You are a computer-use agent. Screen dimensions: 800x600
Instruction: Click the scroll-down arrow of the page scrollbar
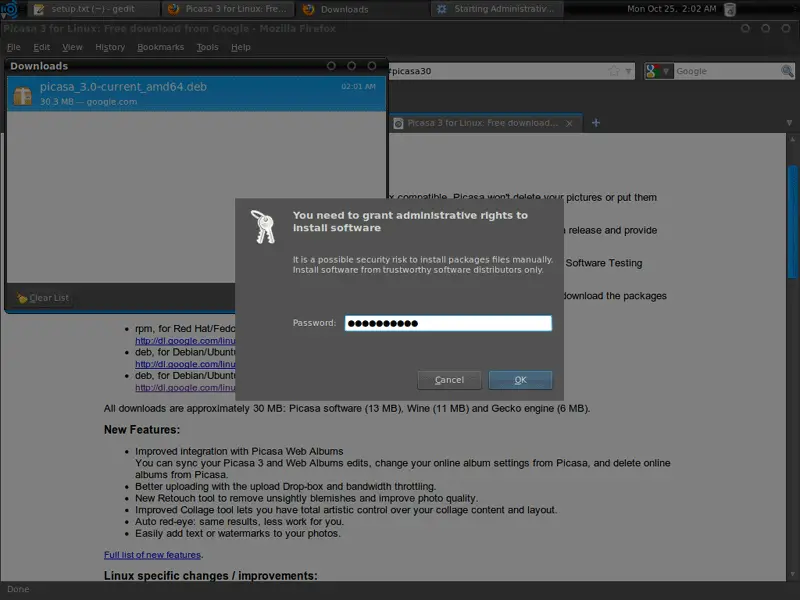point(792,575)
